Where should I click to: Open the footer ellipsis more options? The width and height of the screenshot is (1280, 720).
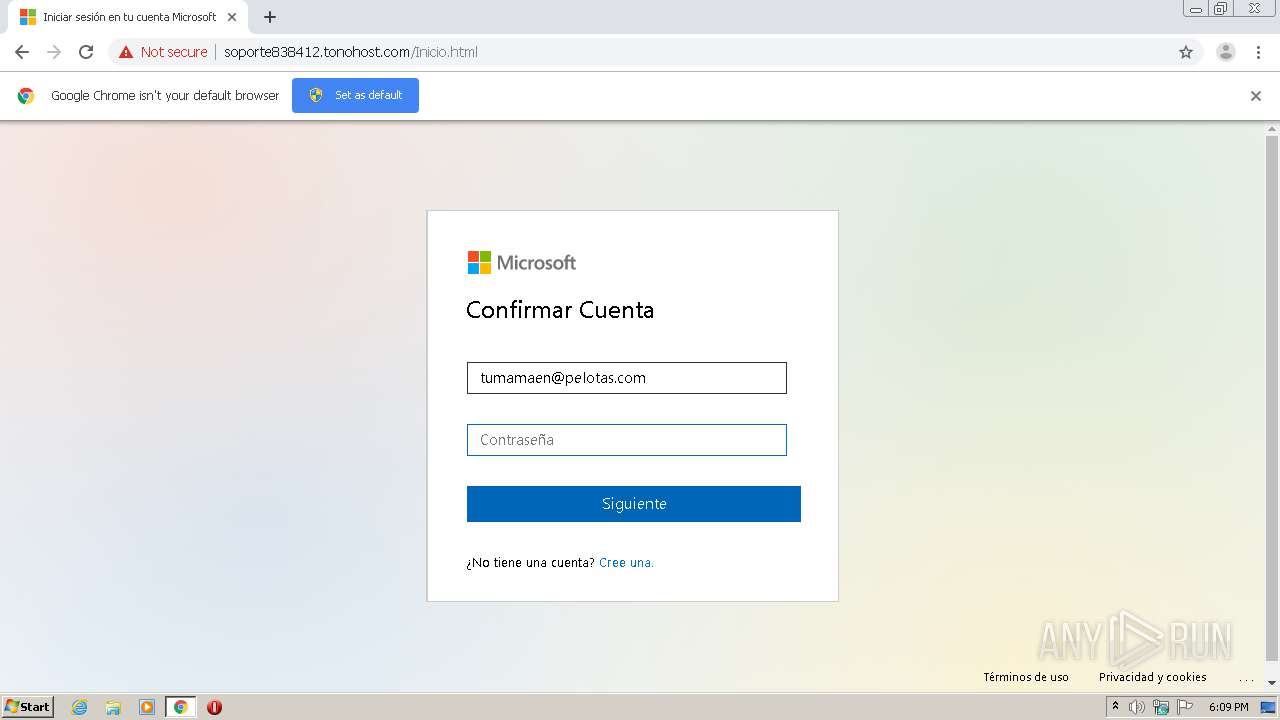click(1246, 680)
